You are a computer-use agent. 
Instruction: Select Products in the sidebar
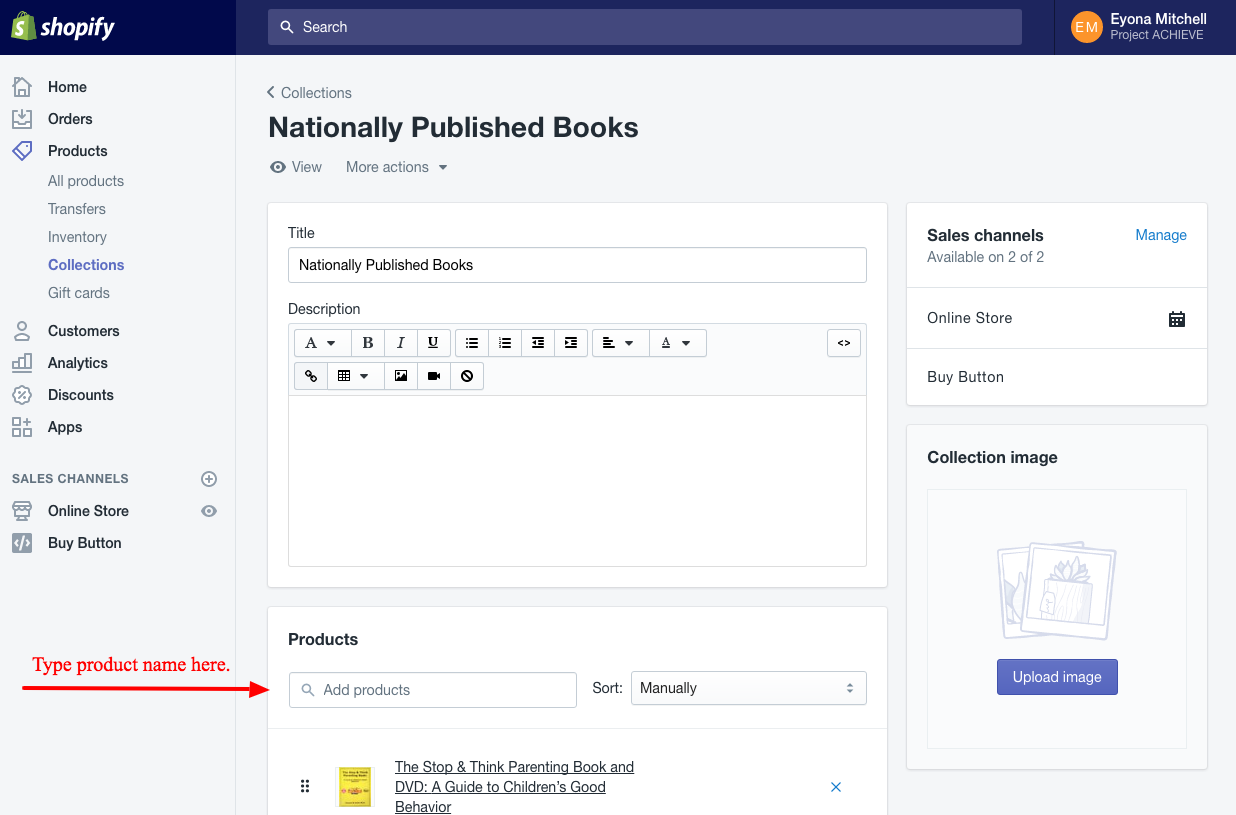[x=77, y=151]
